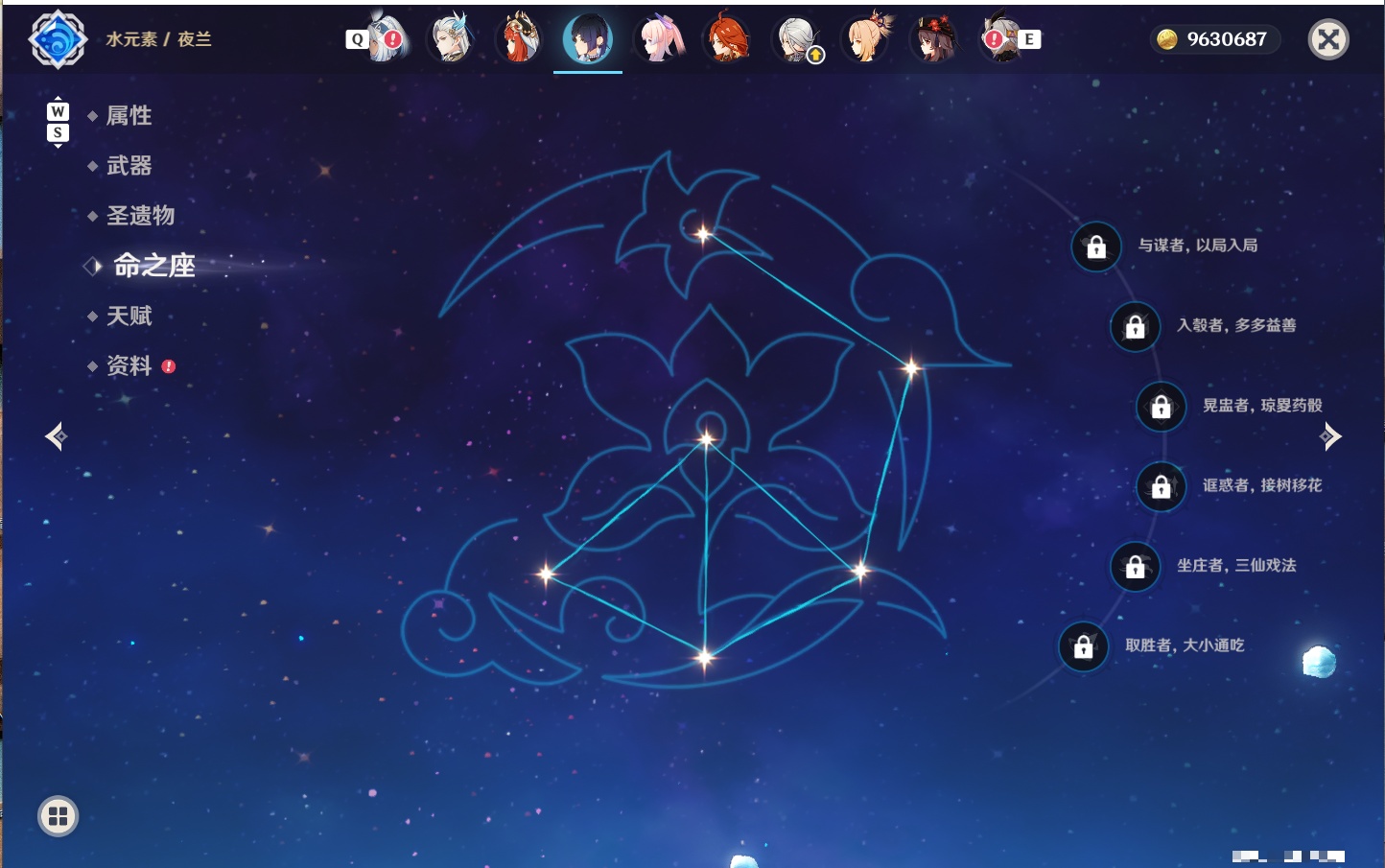
Task: Switch to the 天赋 talents menu
Action: (129, 316)
